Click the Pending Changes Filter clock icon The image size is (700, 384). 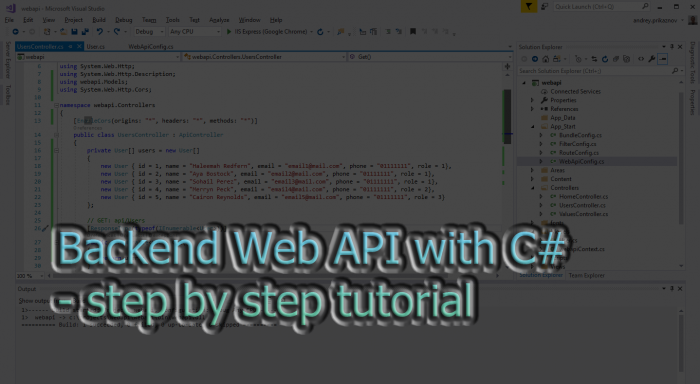point(579,59)
